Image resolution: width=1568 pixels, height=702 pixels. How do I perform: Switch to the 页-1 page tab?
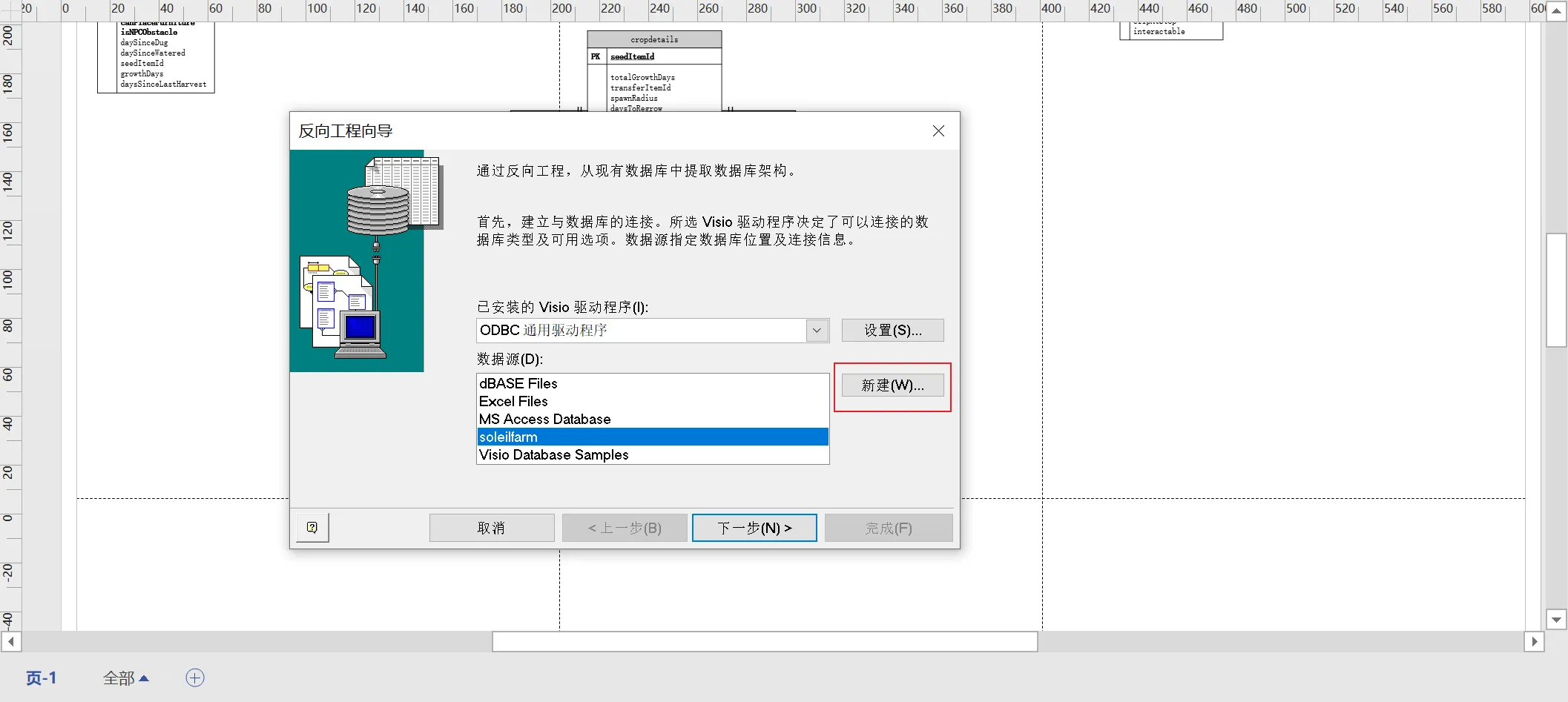point(42,678)
